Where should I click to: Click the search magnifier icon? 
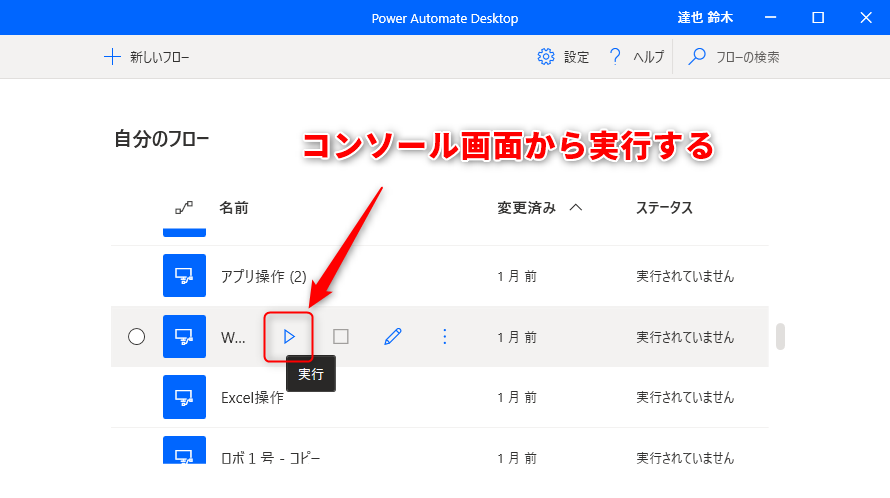point(697,57)
